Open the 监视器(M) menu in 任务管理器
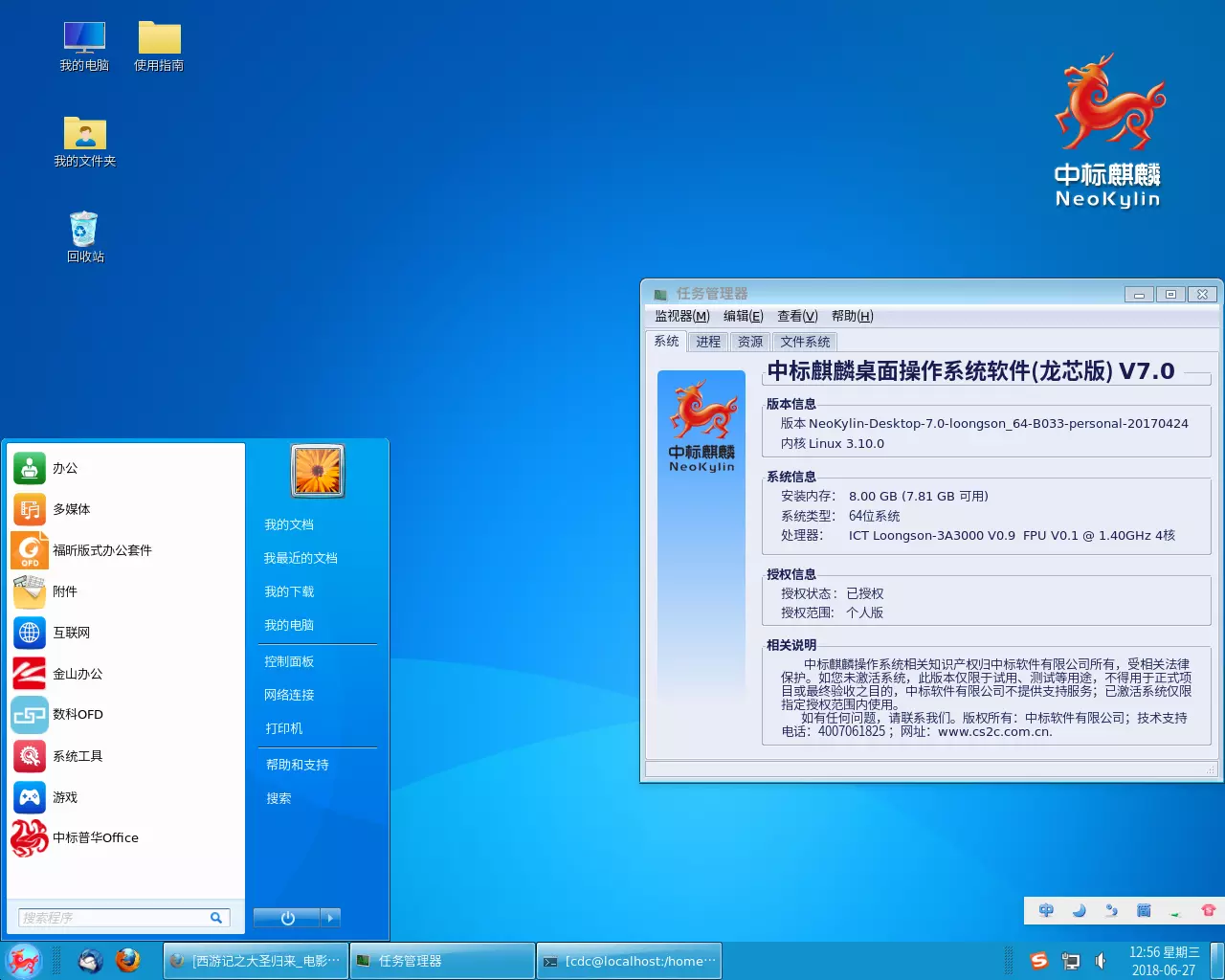The width and height of the screenshot is (1225, 980). 682,316
